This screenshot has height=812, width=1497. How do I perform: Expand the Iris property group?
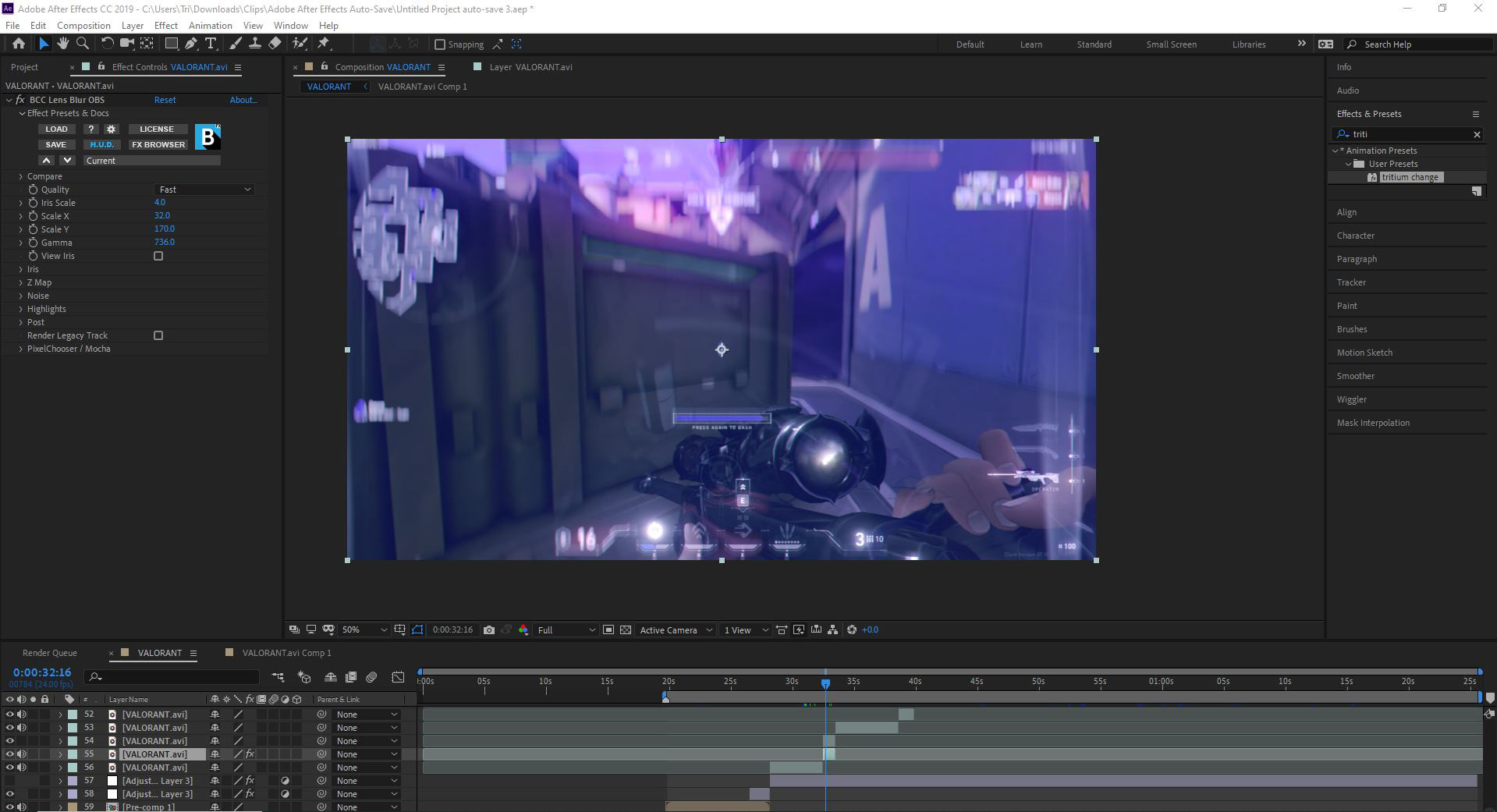(x=21, y=269)
